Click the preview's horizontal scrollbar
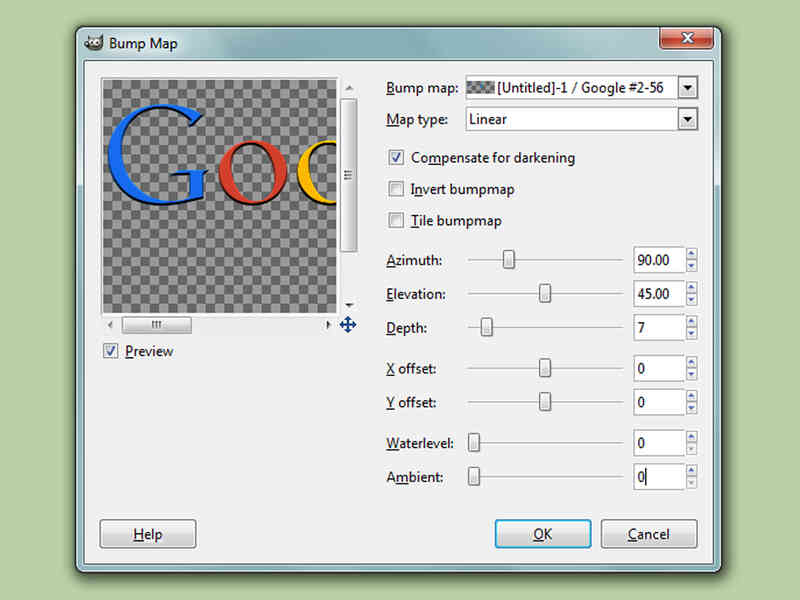 click(156, 324)
